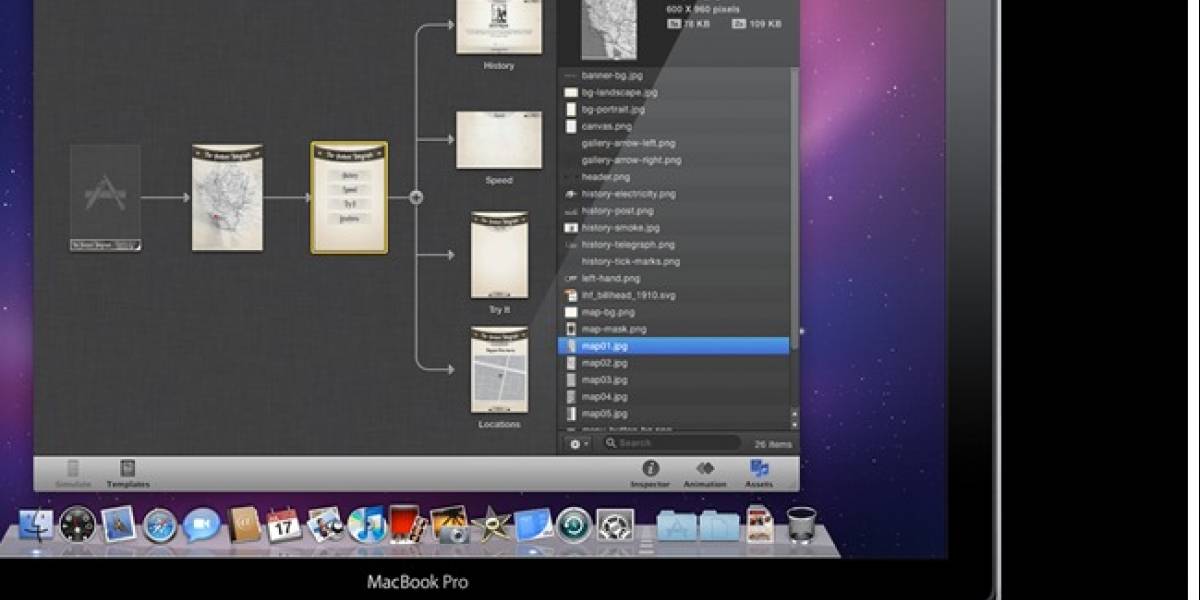
Task: Open the Inspector panel
Action: point(650,474)
